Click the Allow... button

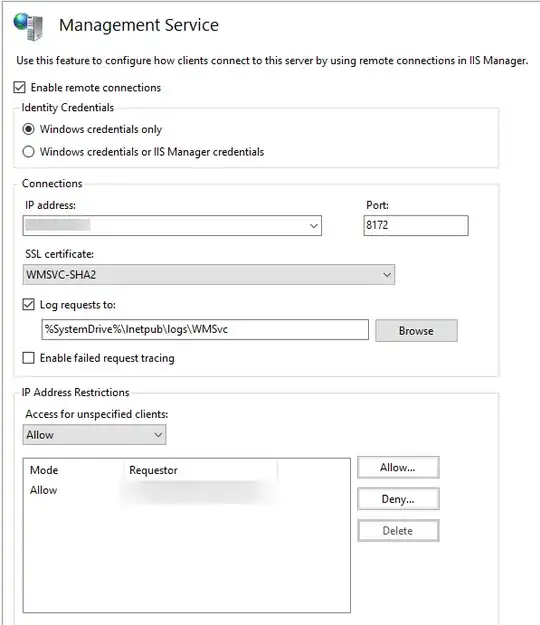pos(398,468)
